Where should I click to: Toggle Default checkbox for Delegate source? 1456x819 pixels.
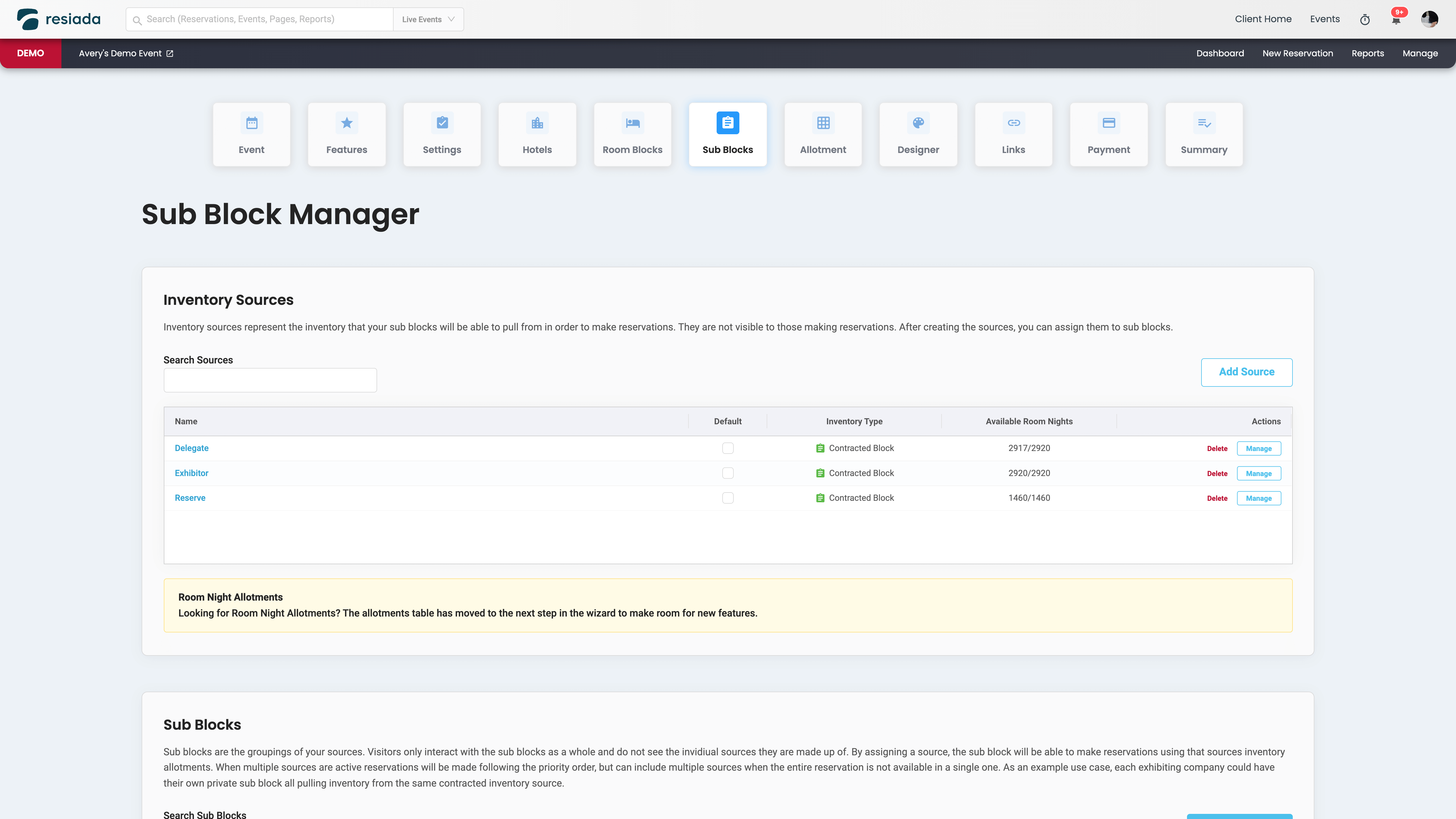coord(727,448)
